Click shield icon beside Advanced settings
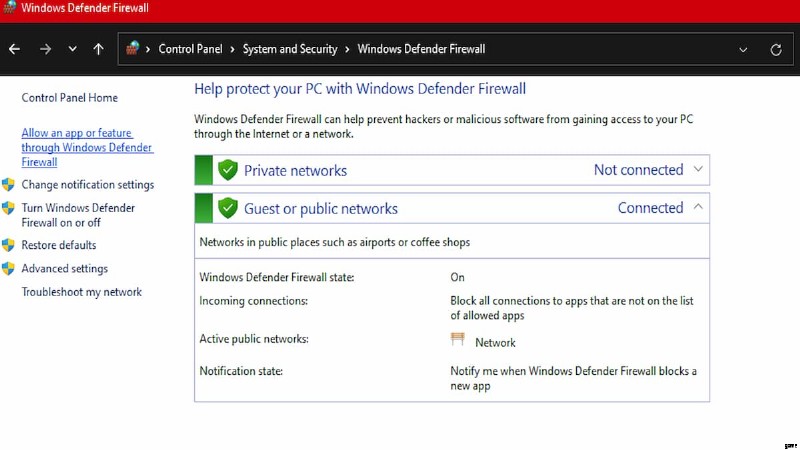800x450 pixels. pyautogui.click(x=8, y=268)
